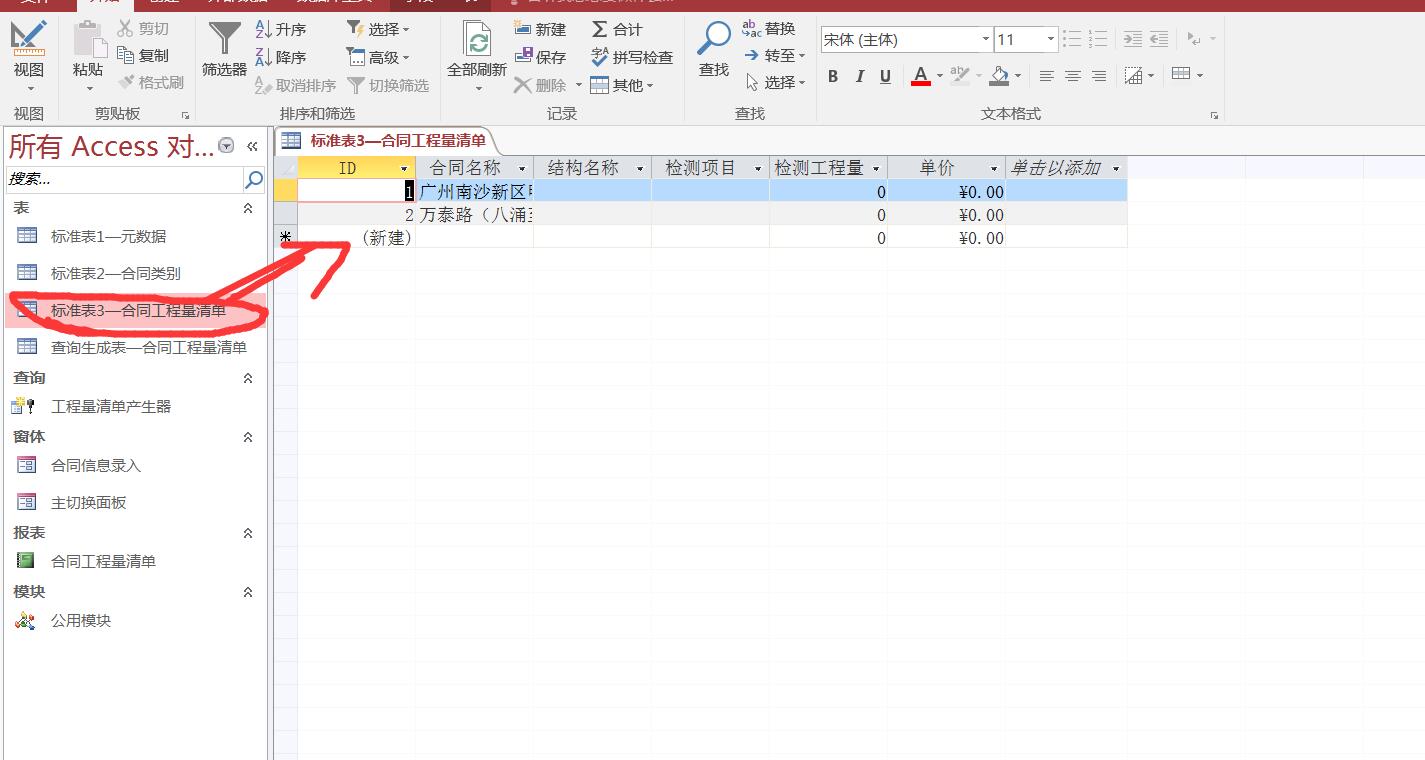The height and width of the screenshot is (760, 1425).
Task: Select the module 公用模块
Action: (x=135, y=620)
